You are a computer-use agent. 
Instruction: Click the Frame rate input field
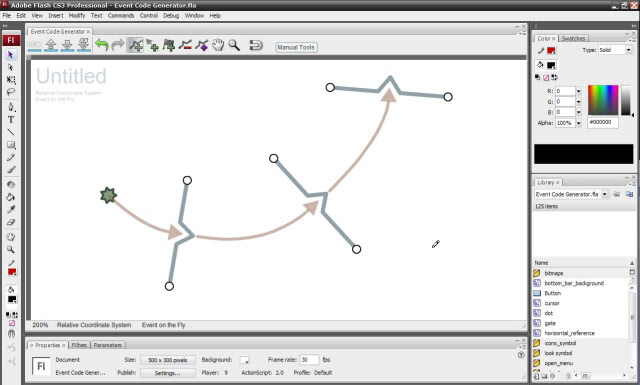click(309, 360)
